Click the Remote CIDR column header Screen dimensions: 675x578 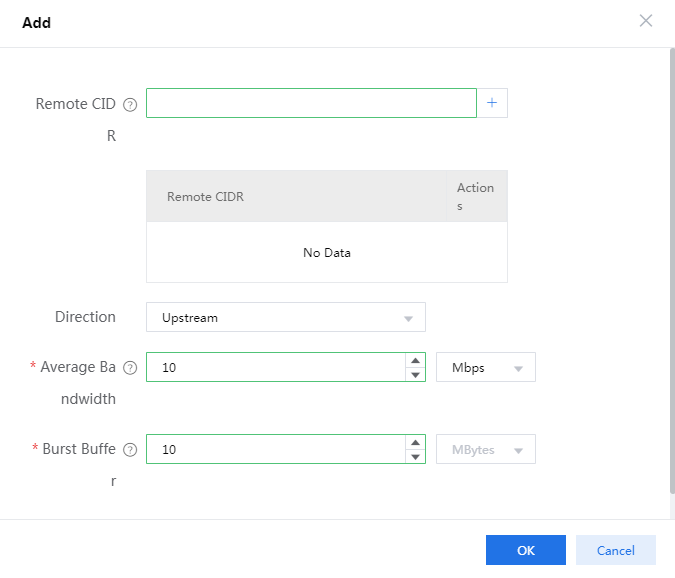click(205, 197)
